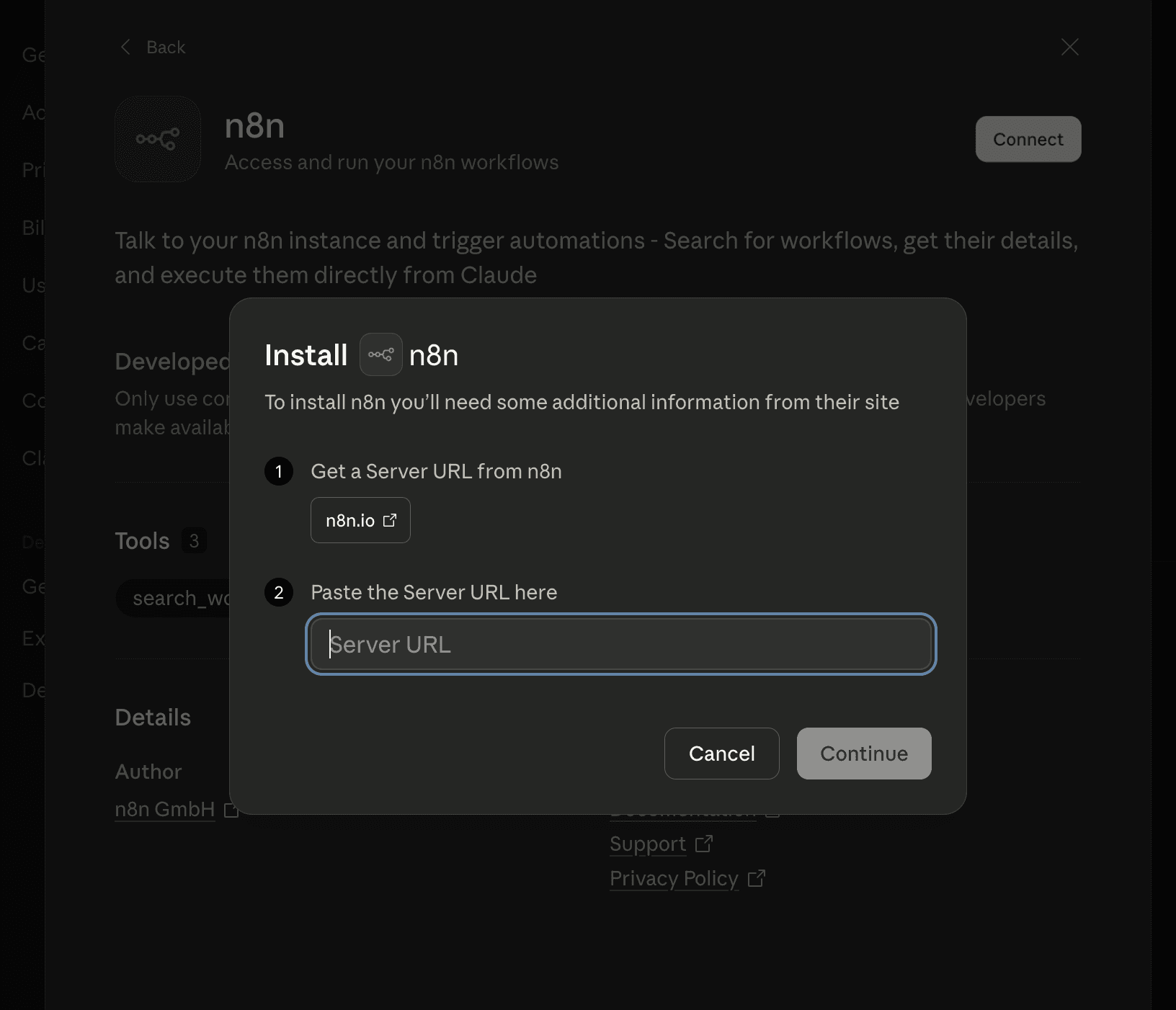Open the Support link
Screen dimensions: 1176x1010
[647, 844]
